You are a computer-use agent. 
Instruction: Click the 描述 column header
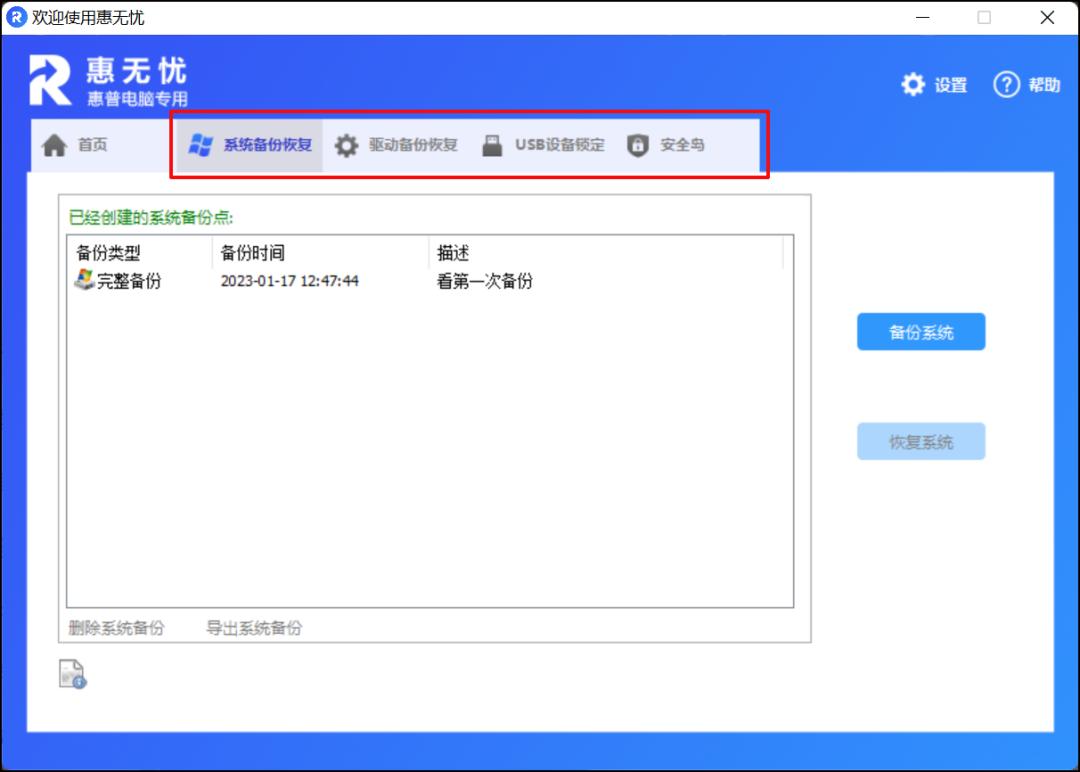click(x=453, y=252)
